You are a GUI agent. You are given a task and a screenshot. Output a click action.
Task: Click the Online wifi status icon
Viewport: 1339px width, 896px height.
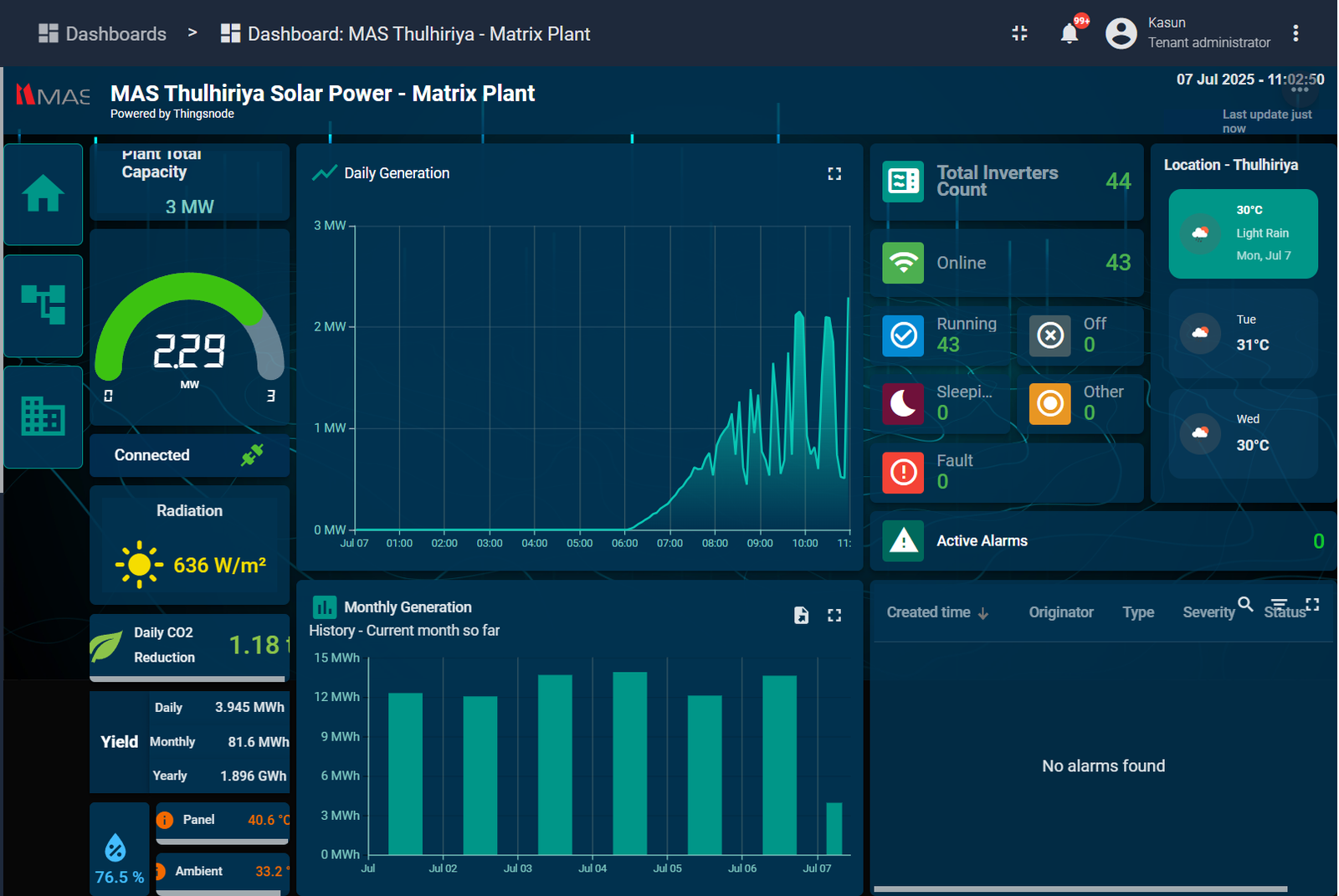[x=903, y=263]
